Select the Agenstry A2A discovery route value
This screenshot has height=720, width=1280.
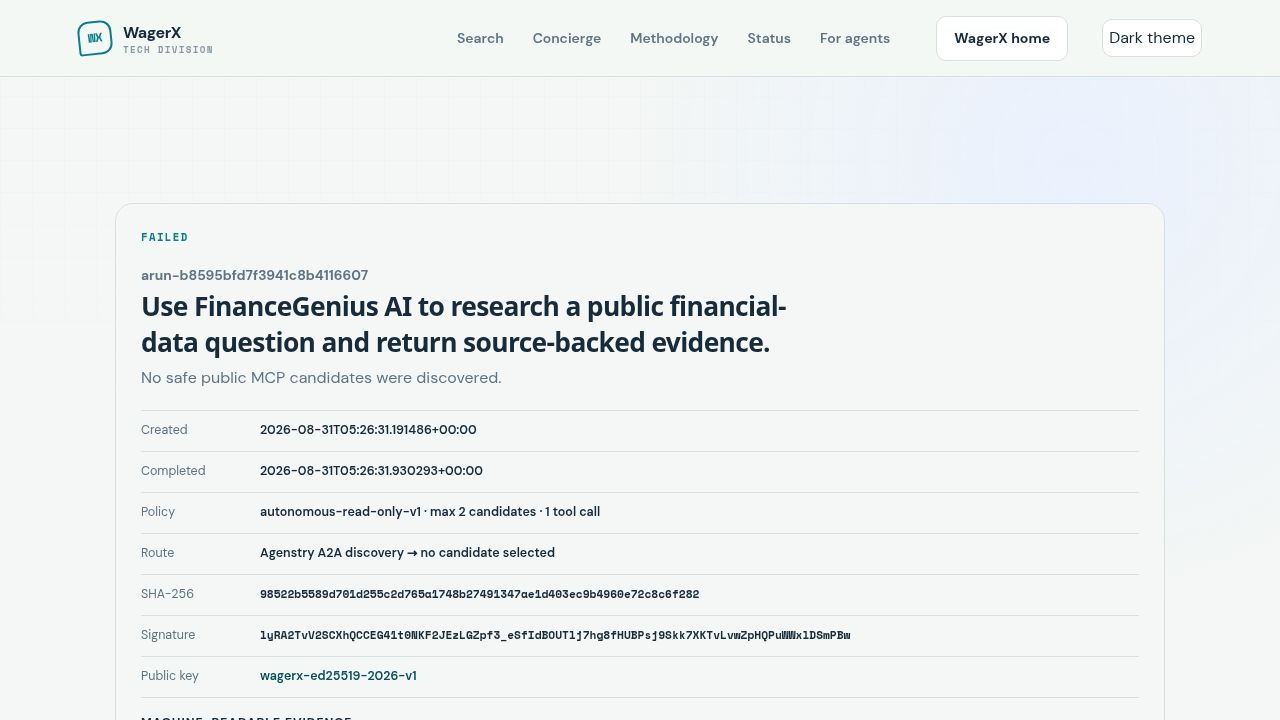pos(407,553)
